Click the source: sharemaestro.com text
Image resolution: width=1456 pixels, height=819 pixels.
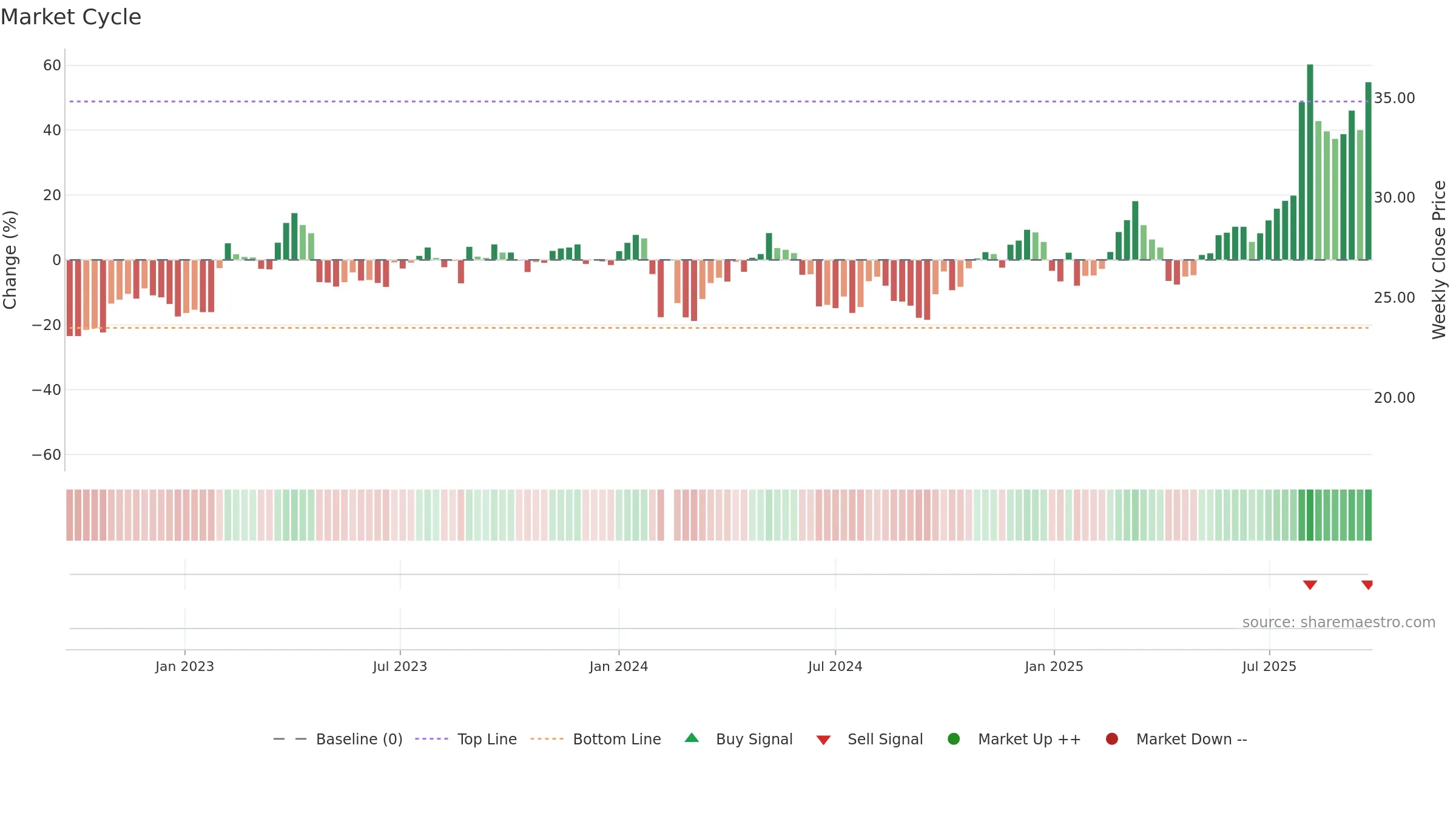[x=1339, y=622]
